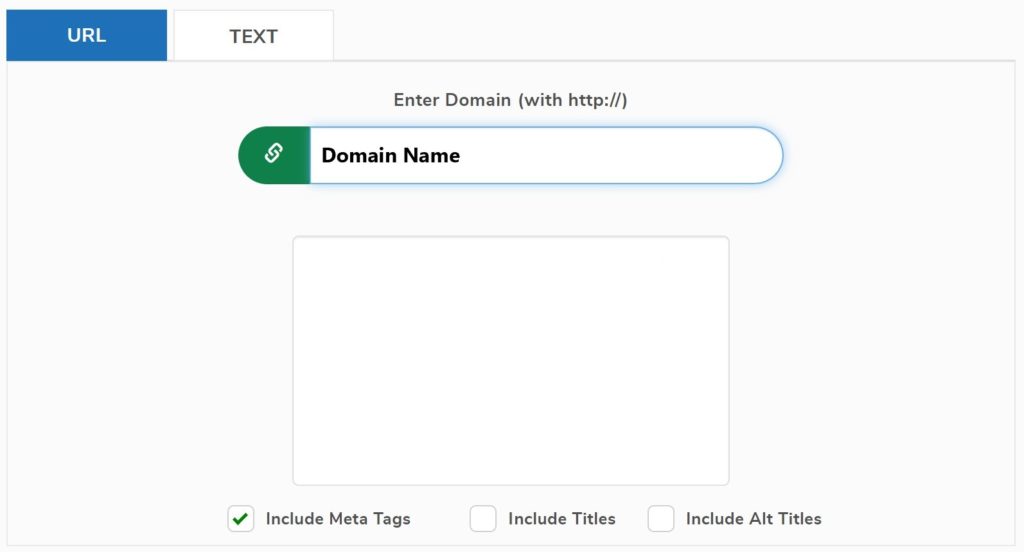Toggle the empty box beside Include Titles

[483, 519]
